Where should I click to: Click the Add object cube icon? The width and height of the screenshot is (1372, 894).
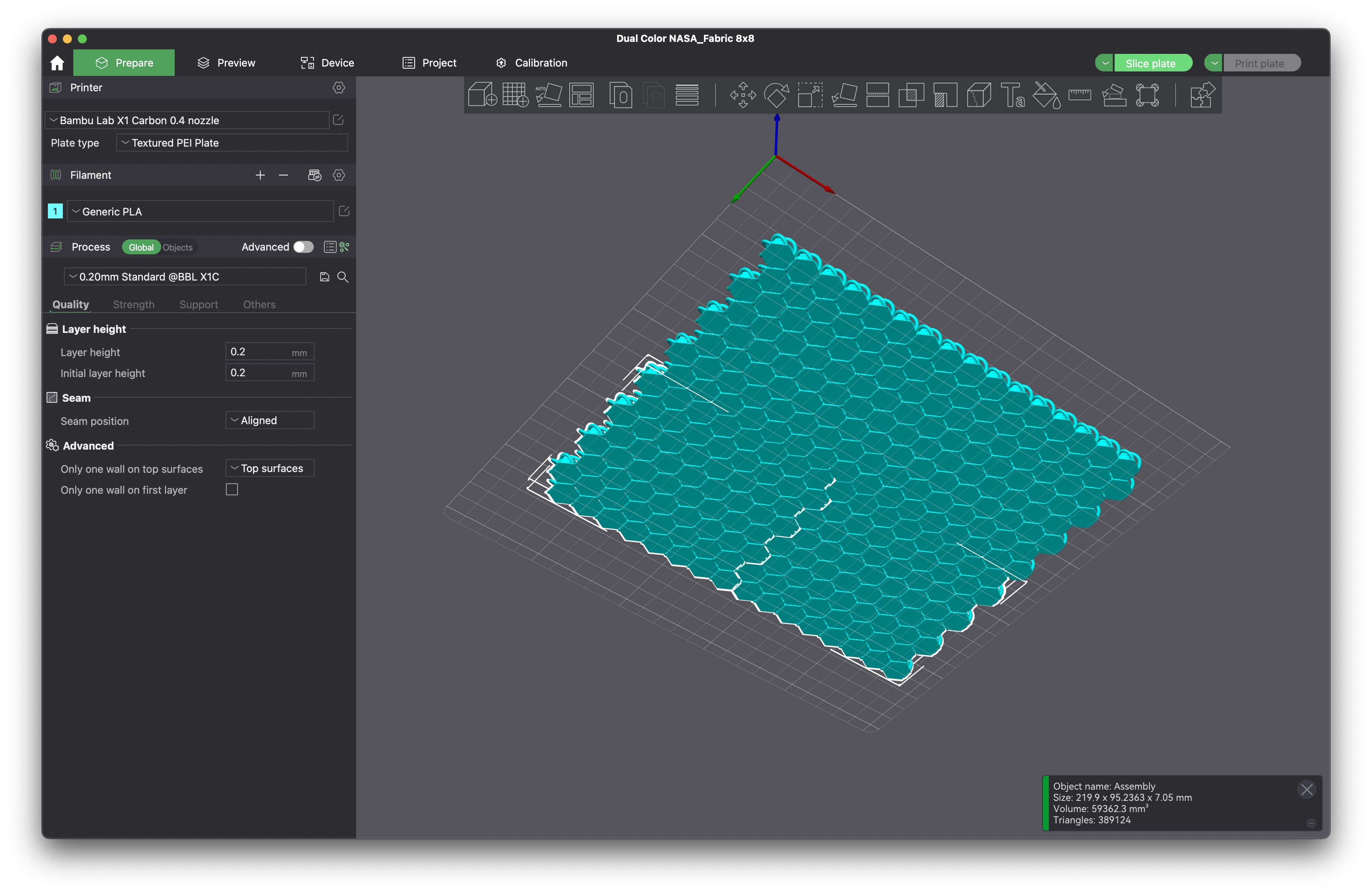(482, 95)
